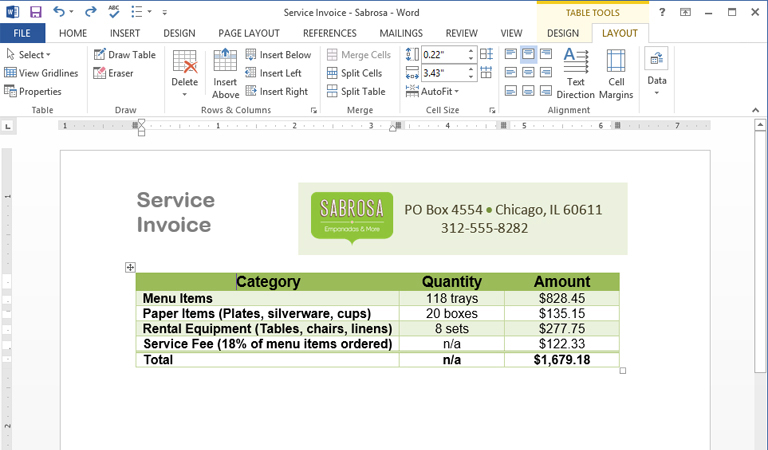The width and height of the screenshot is (768, 450).
Task: Click Insert Above rows button
Action: pos(225,74)
